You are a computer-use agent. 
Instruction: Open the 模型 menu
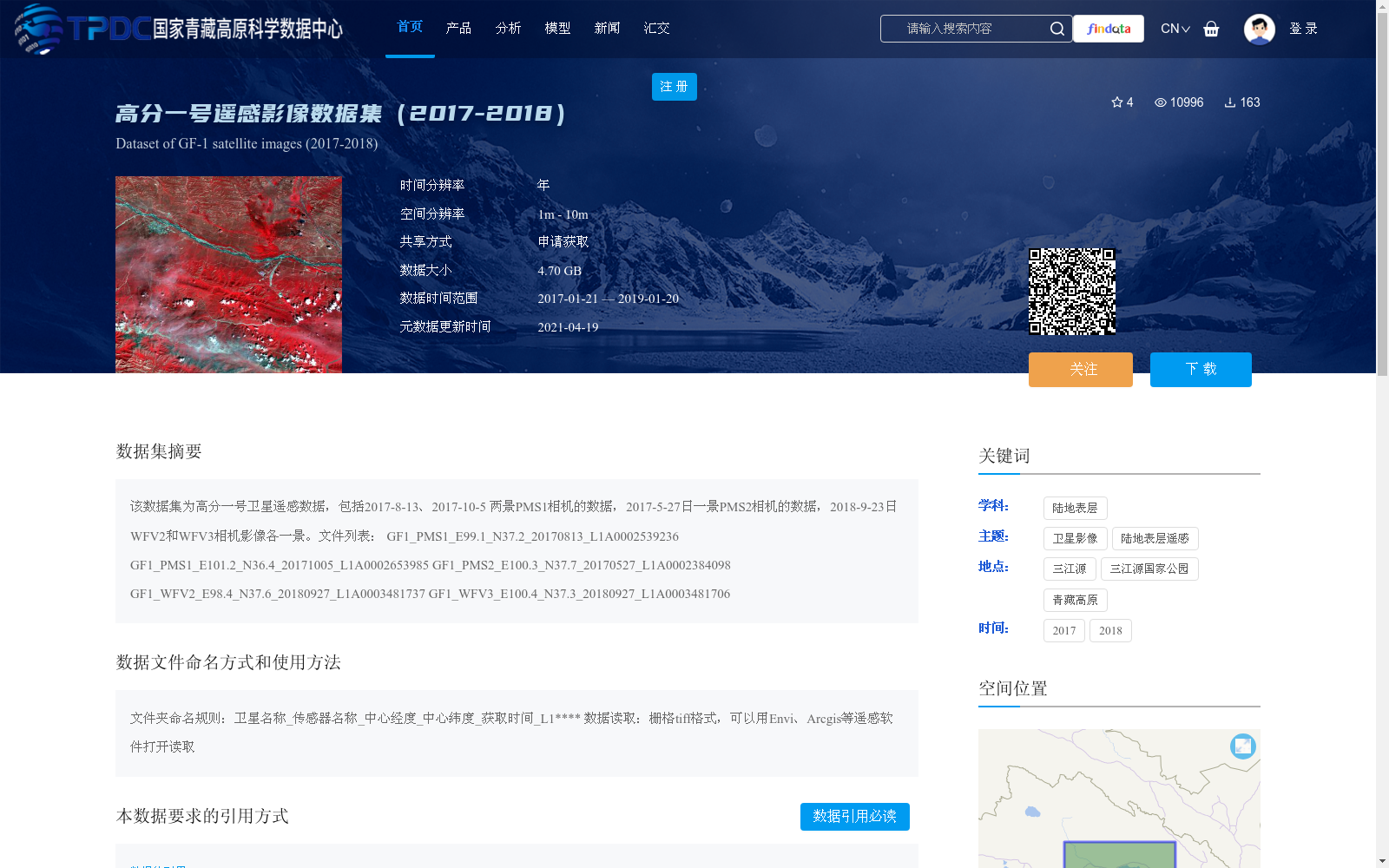point(557,28)
